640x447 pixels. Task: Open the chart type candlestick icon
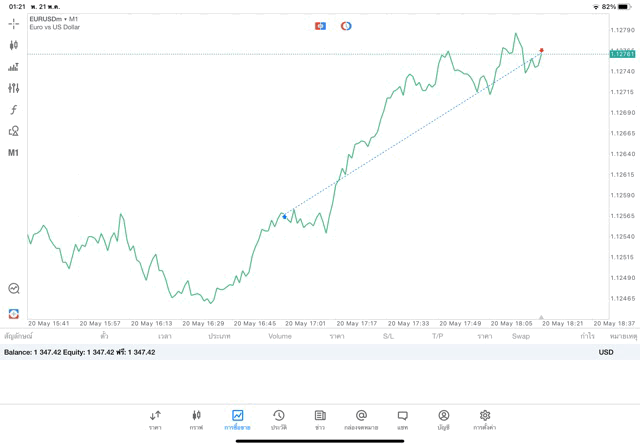pyautogui.click(x=13, y=45)
